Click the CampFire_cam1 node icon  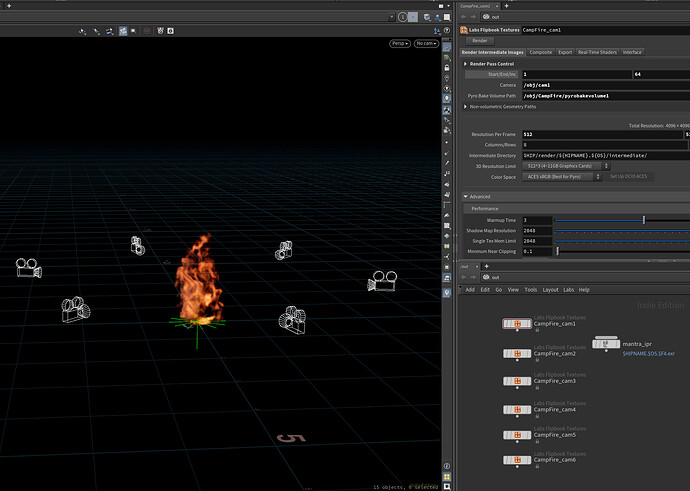click(516, 324)
